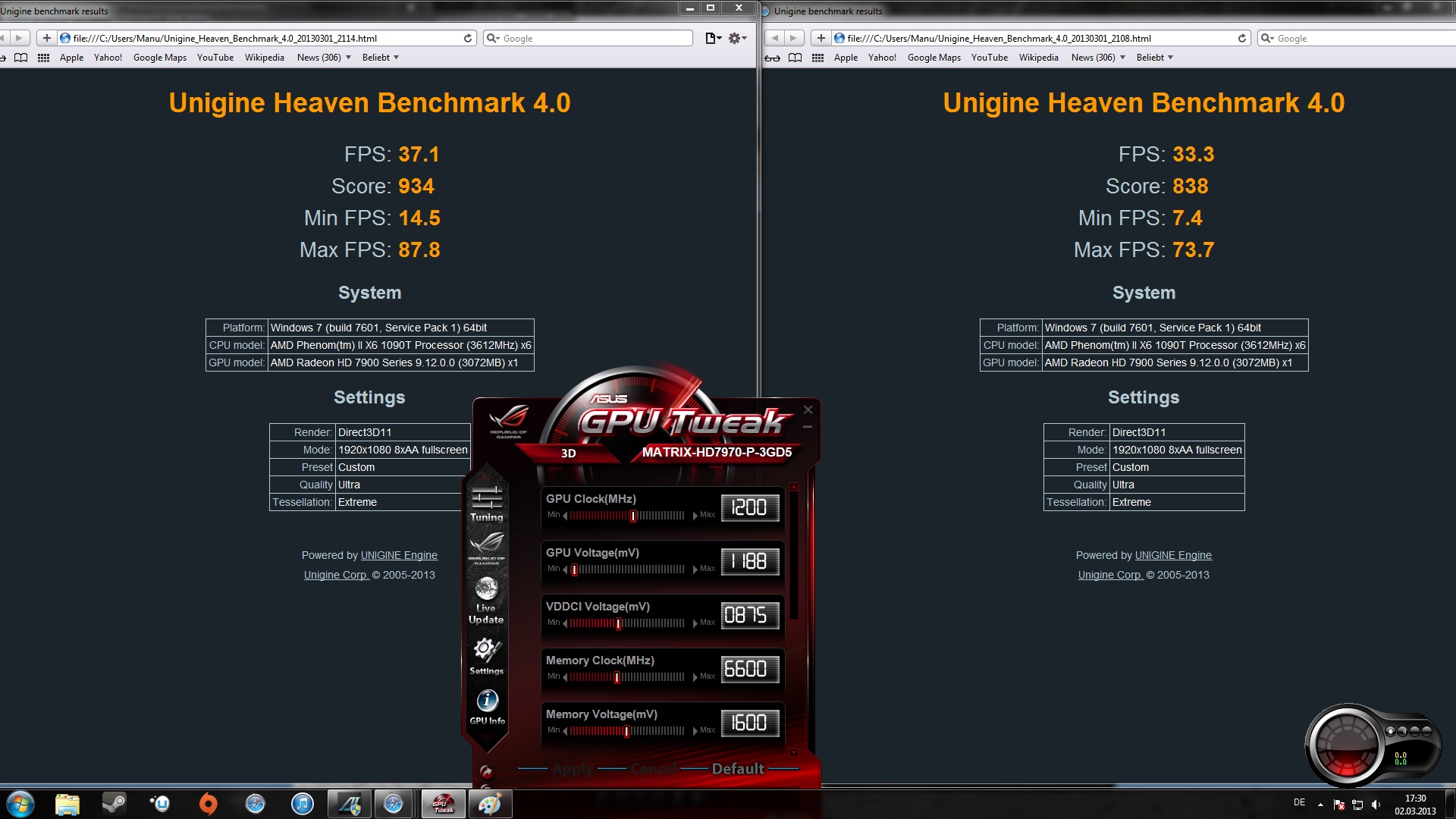Viewport: 1456px width, 819px height.
Task: Open the Steam icon in the taskbar
Action: tap(114, 804)
